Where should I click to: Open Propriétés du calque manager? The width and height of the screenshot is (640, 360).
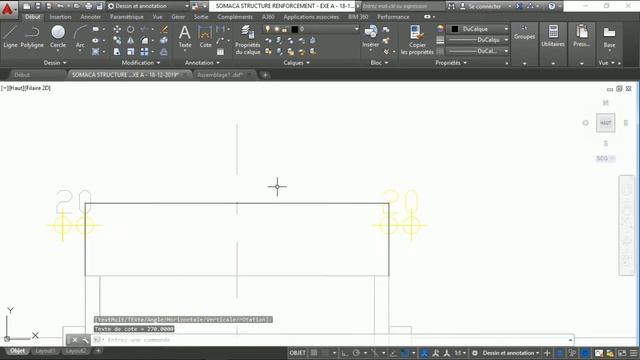pyautogui.click(x=247, y=40)
